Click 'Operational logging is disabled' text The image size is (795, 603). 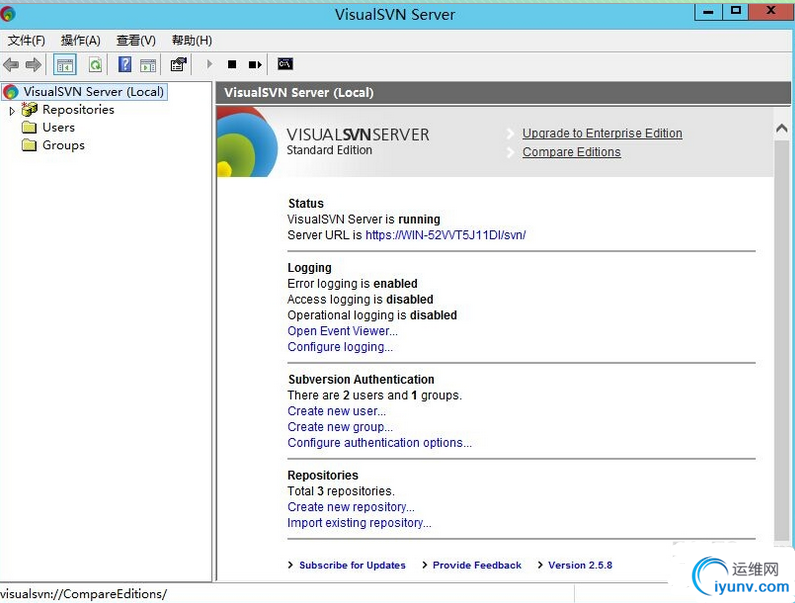coord(372,315)
